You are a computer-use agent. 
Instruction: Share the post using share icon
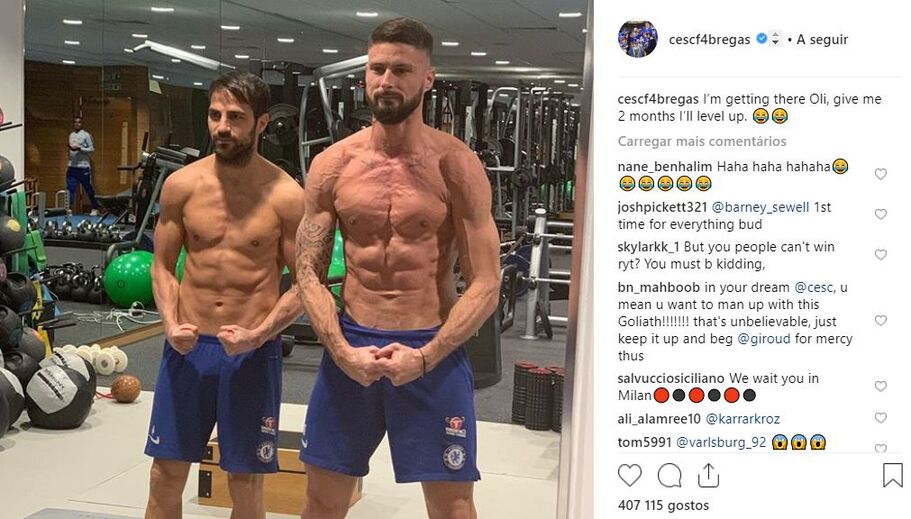pos(708,475)
